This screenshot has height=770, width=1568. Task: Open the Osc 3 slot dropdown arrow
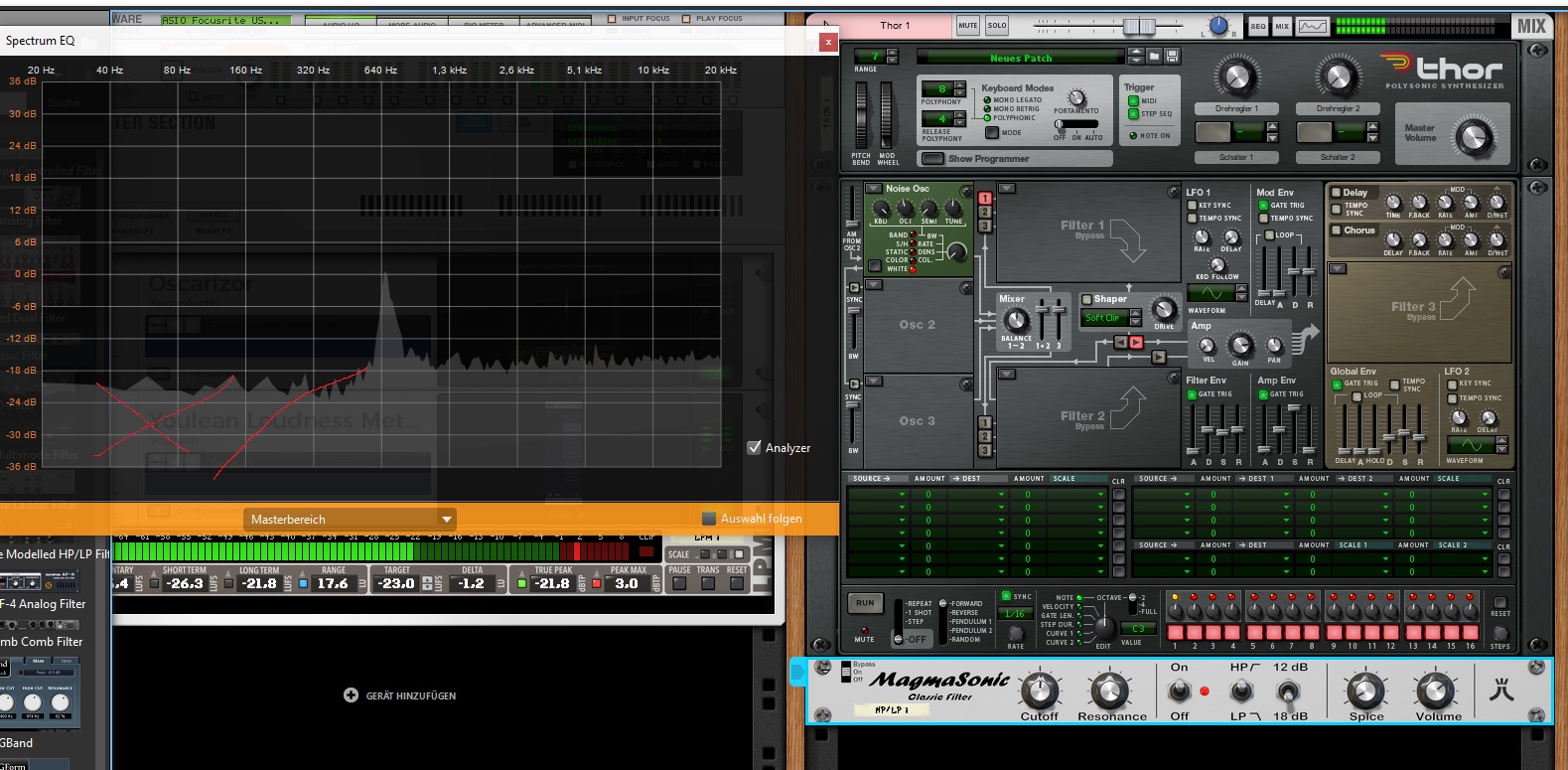(874, 382)
